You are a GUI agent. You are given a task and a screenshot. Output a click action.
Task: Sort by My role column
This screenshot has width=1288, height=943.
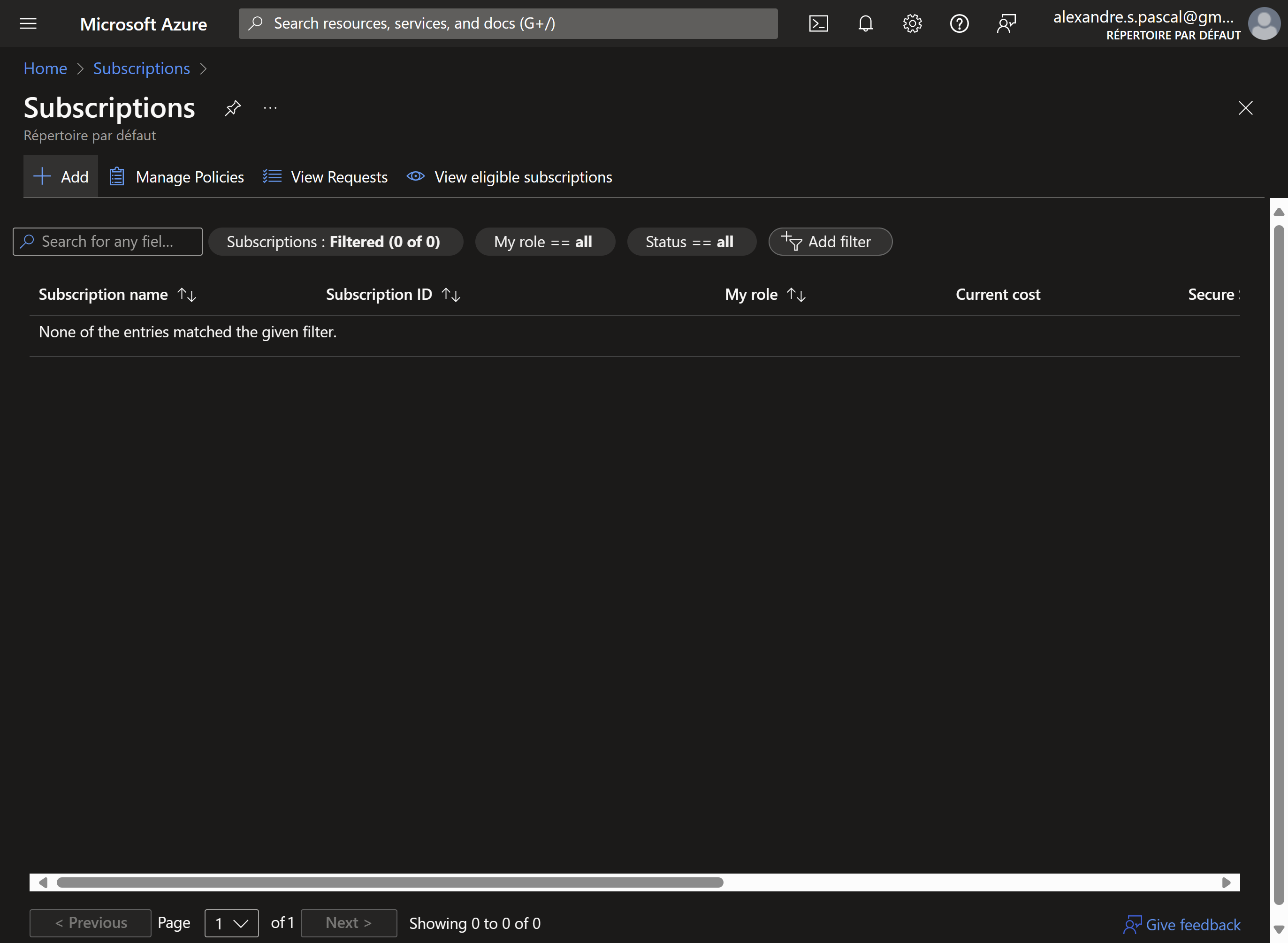click(x=765, y=295)
